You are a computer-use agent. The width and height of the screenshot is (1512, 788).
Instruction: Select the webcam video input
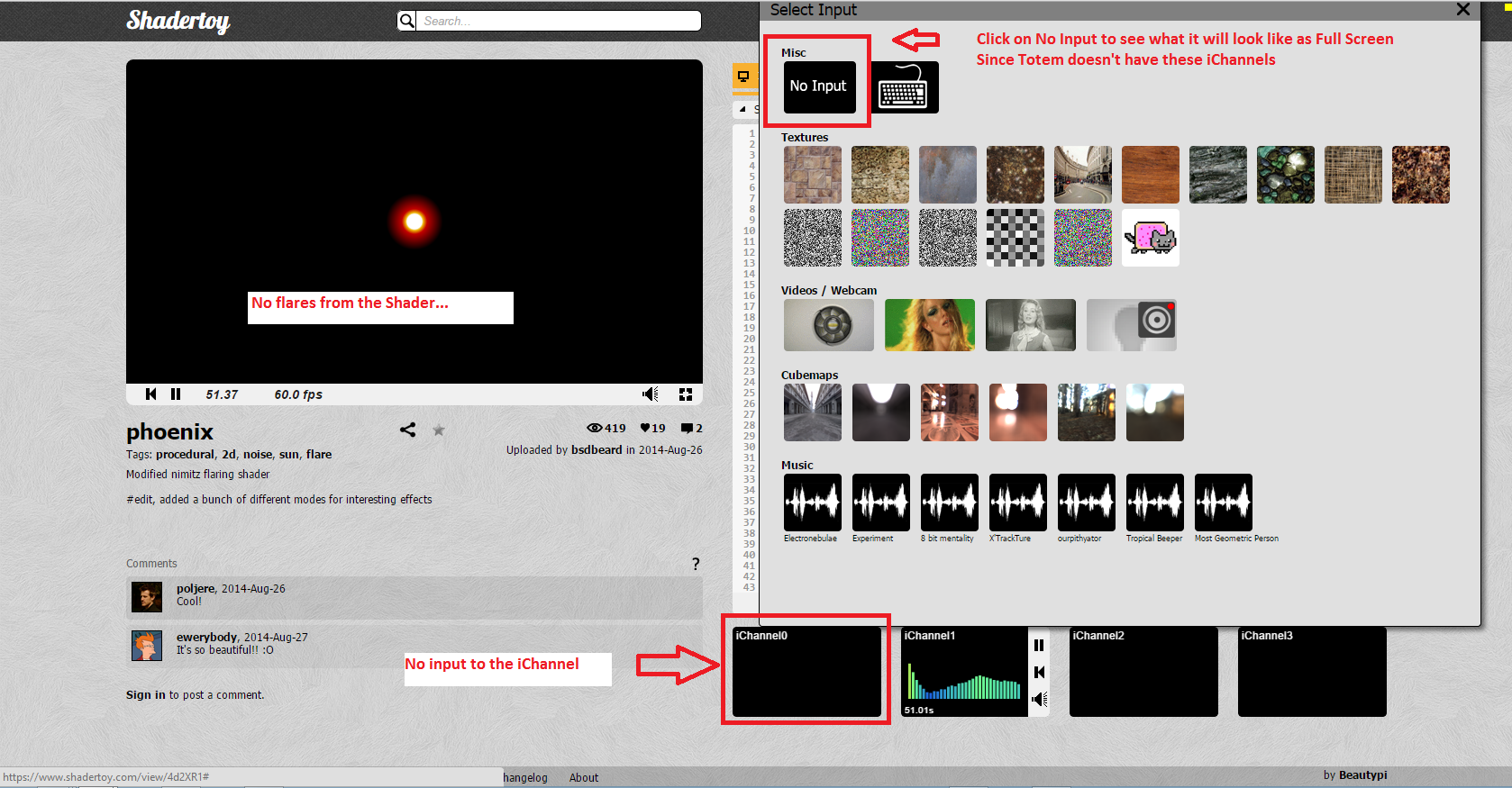[1132, 325]
